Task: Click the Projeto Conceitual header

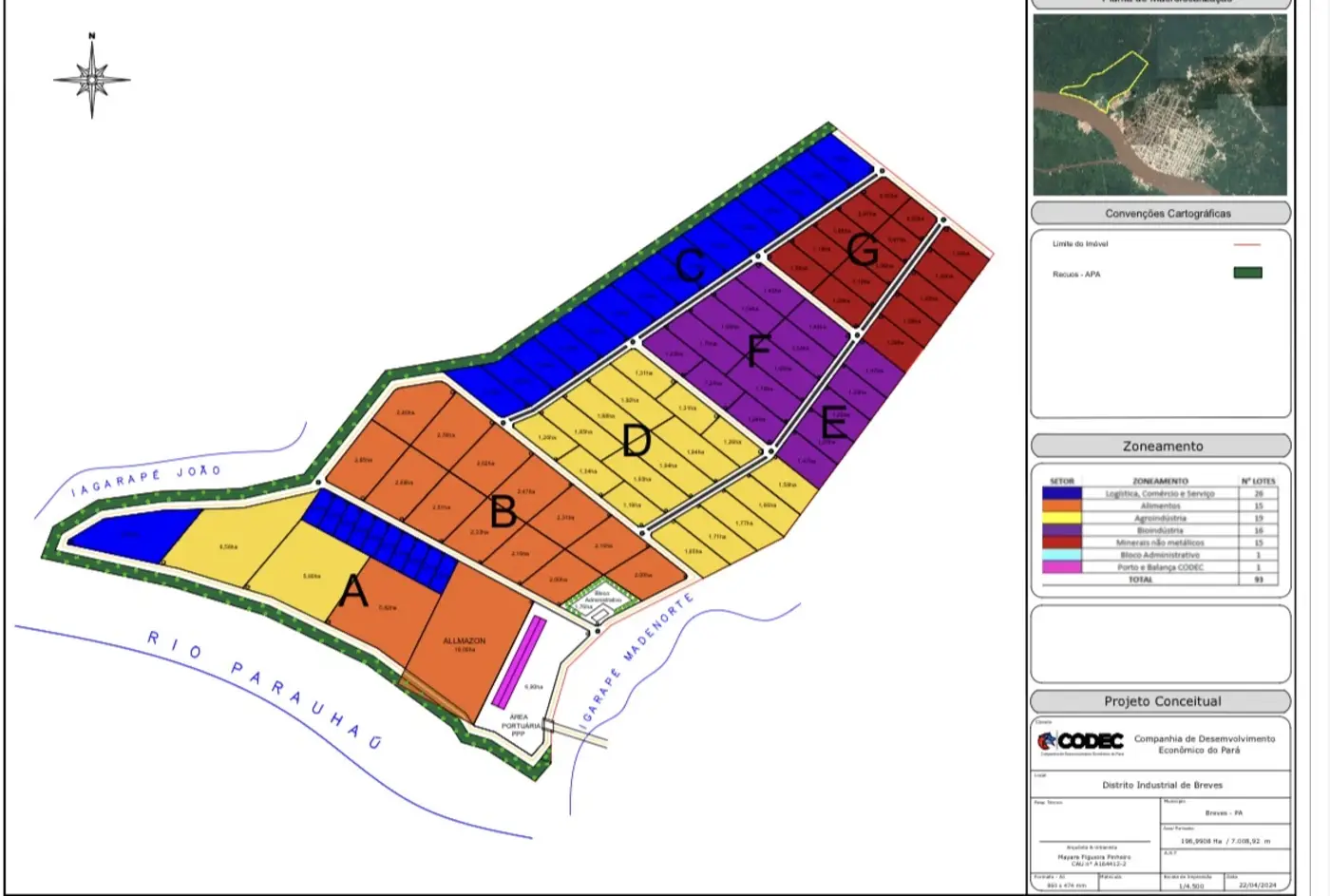Action: 1161,701
